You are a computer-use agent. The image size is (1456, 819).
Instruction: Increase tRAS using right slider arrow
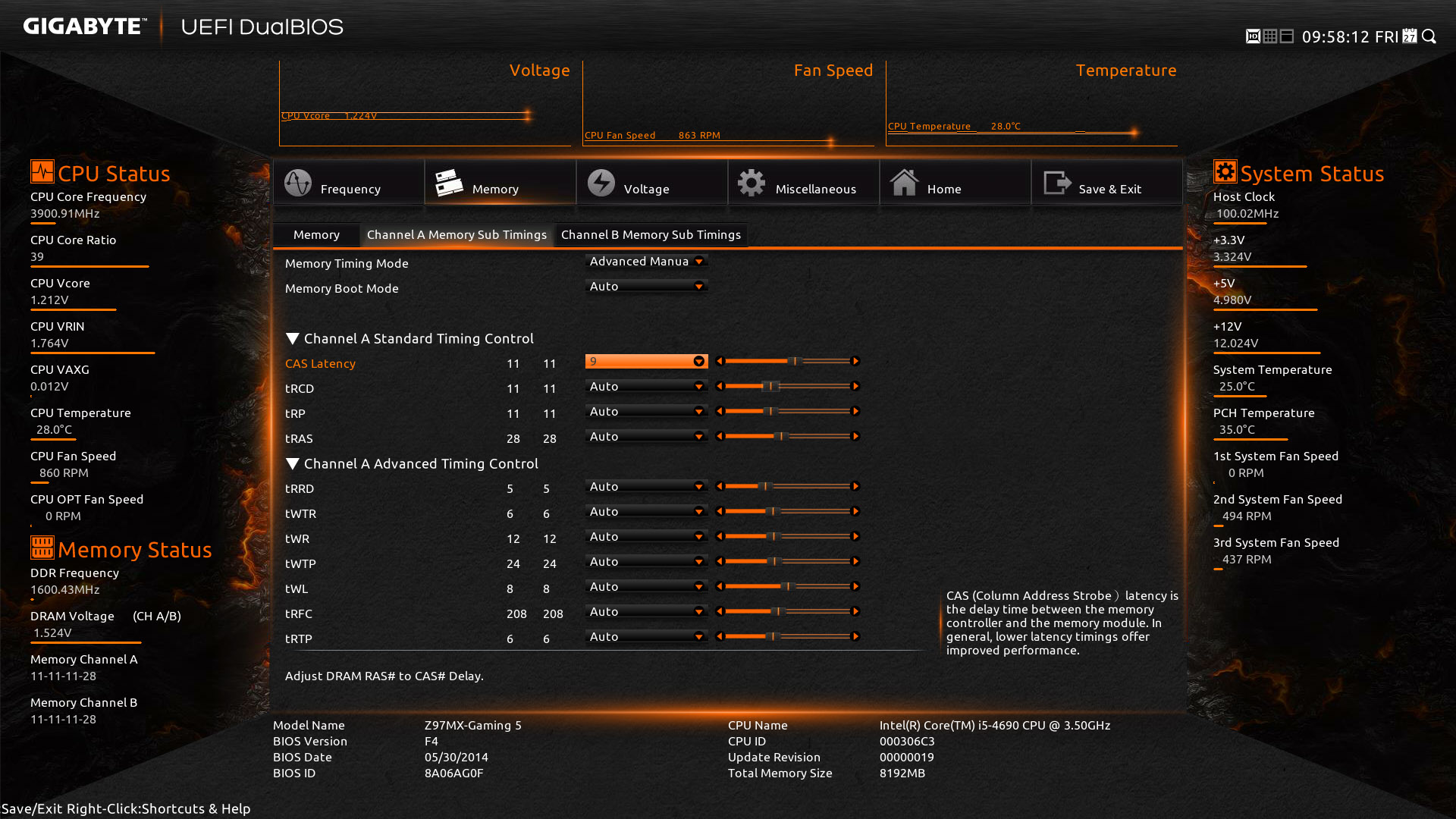pyautogui.click(x=856, y=437)
